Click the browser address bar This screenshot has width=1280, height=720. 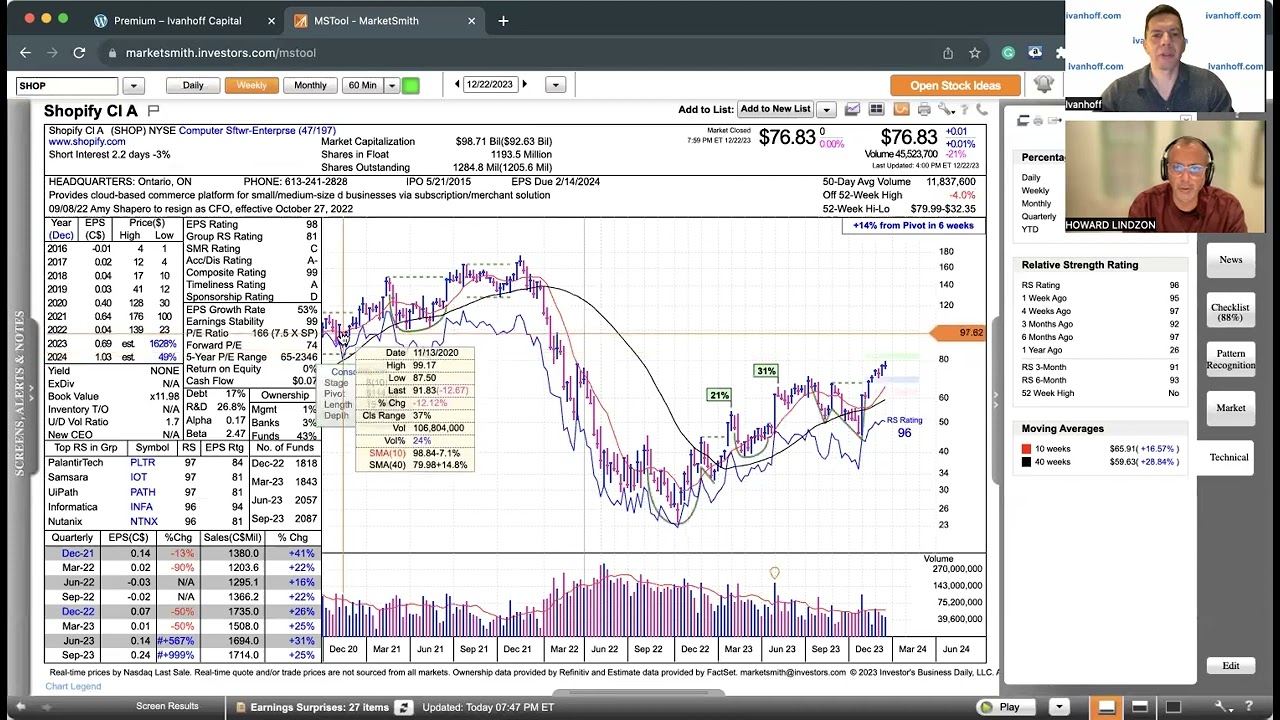(520, 53)
